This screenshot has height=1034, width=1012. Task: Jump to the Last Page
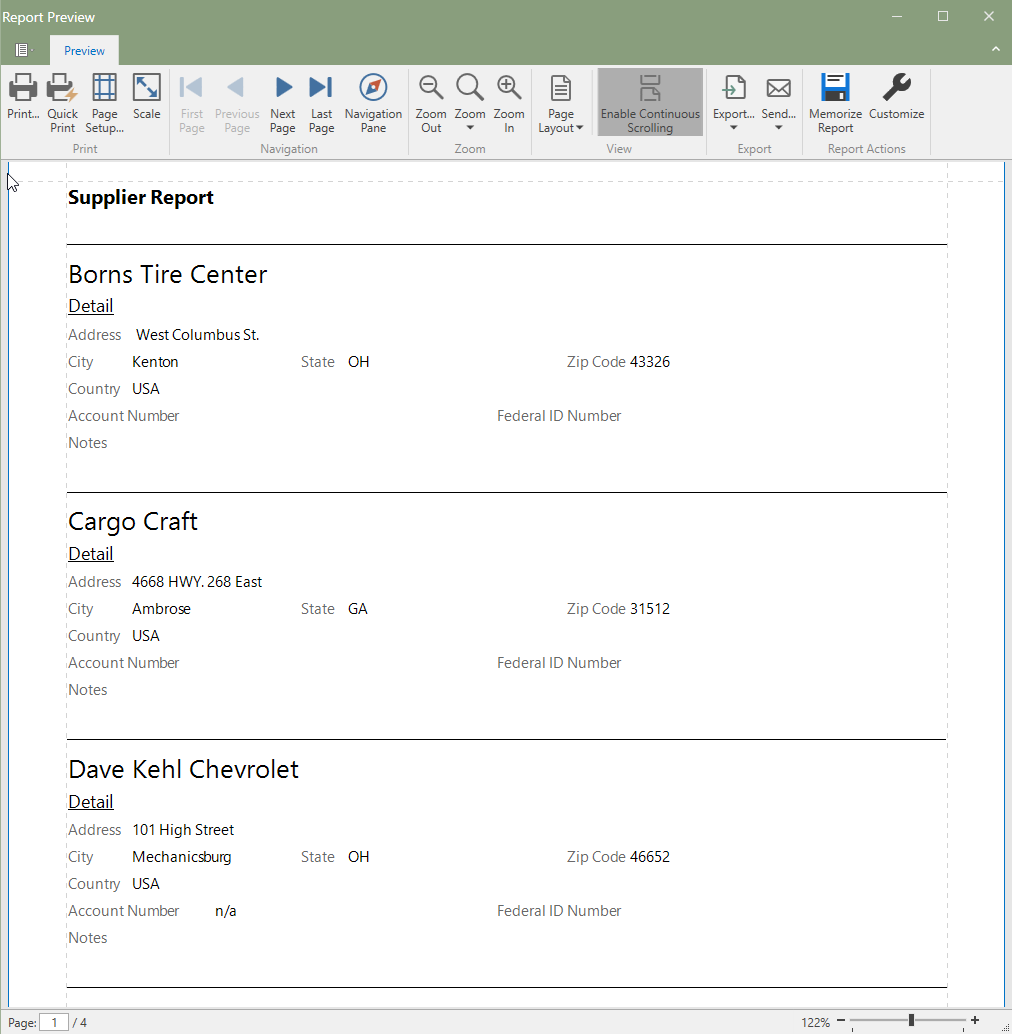[321, 90]
